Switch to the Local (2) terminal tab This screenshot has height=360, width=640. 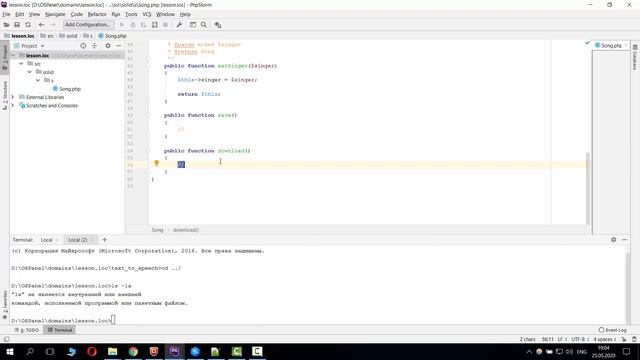point(78,240)
